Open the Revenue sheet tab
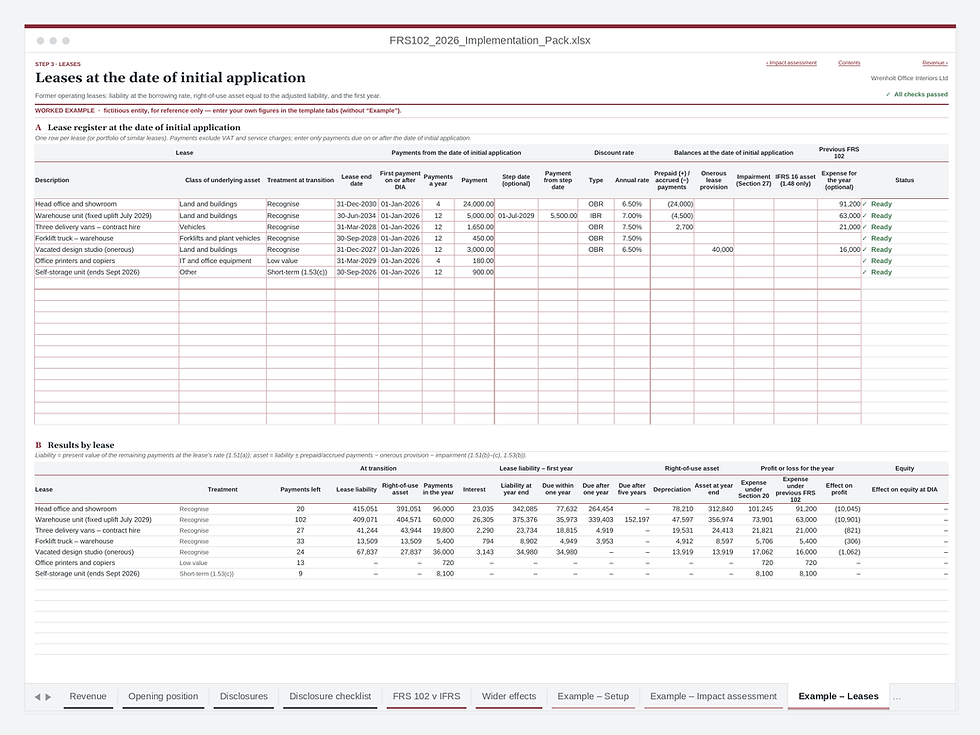980x735 pixels. (88, 696)
